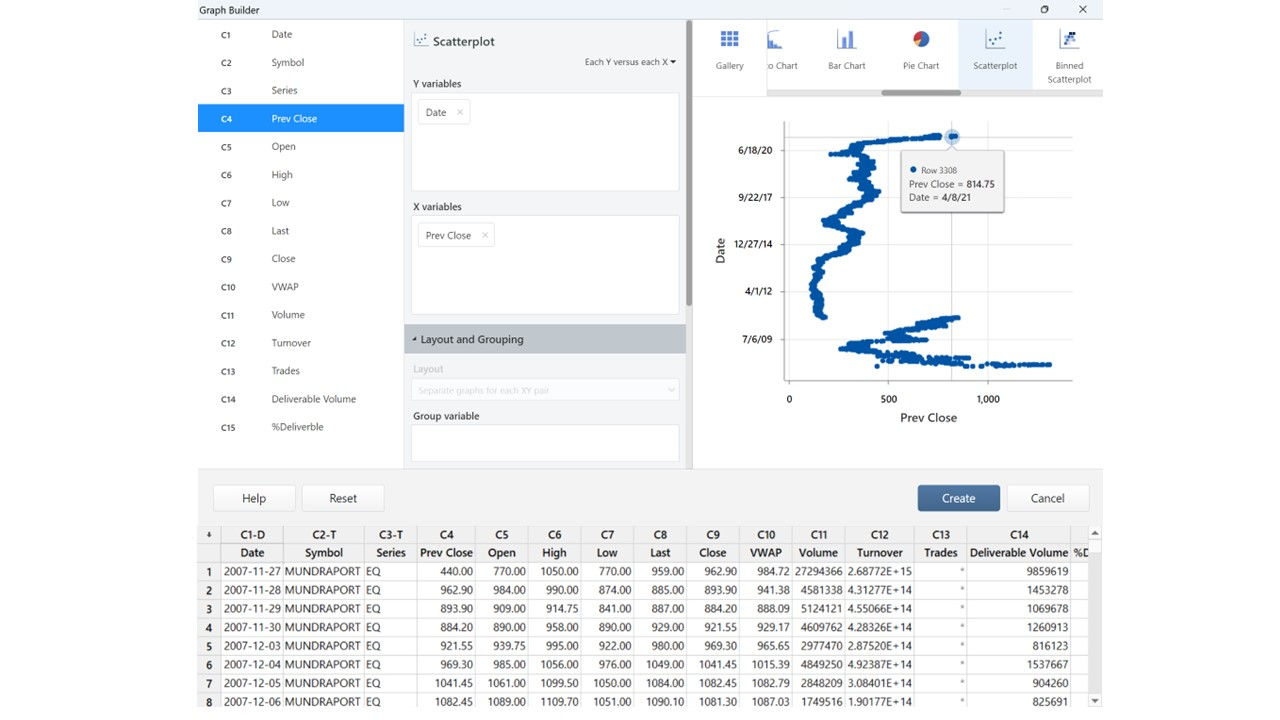The width and height of the screenshot is (1280, 720).
Task: Select the Pie Chart type
Action: [x=920, y=50]
